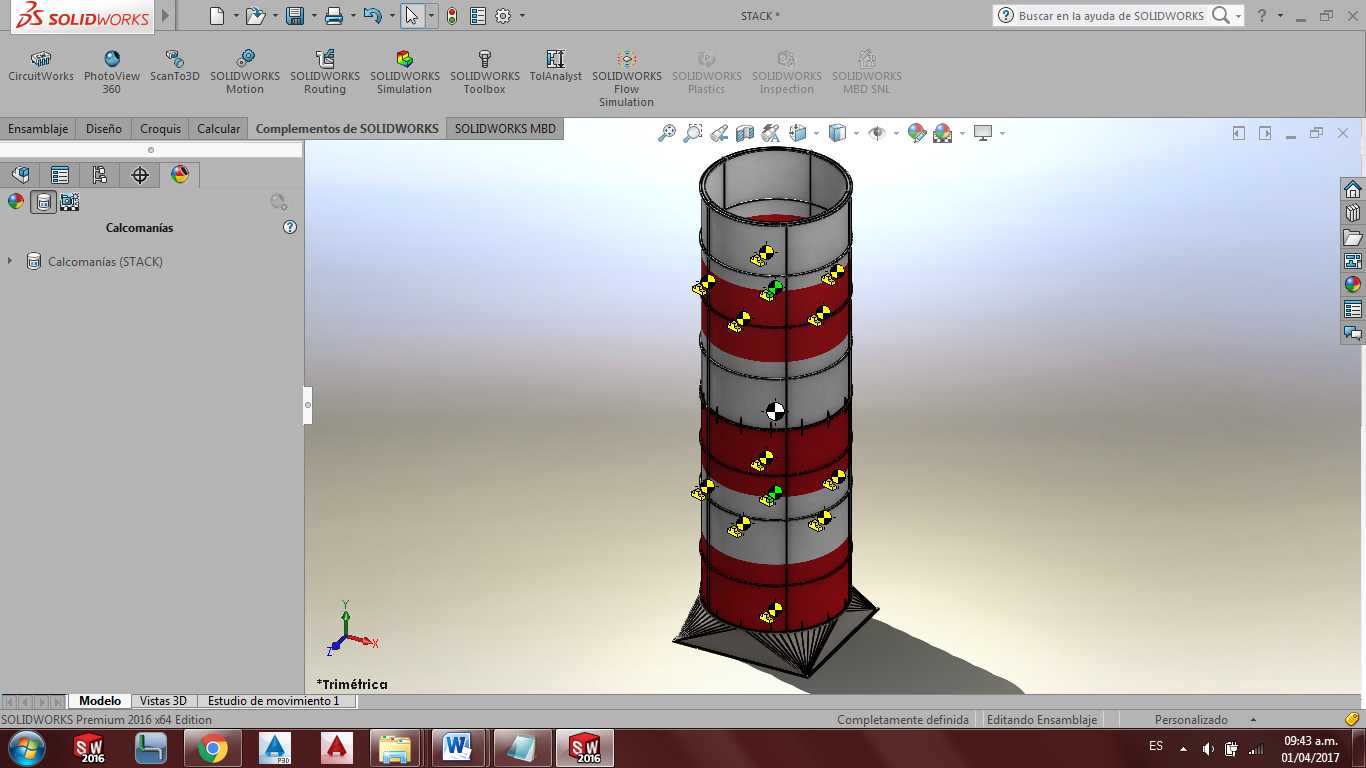1366x768 pixels.
Task: Enable SOLIDWORKS Routing add-in
Action: (325, 73)
